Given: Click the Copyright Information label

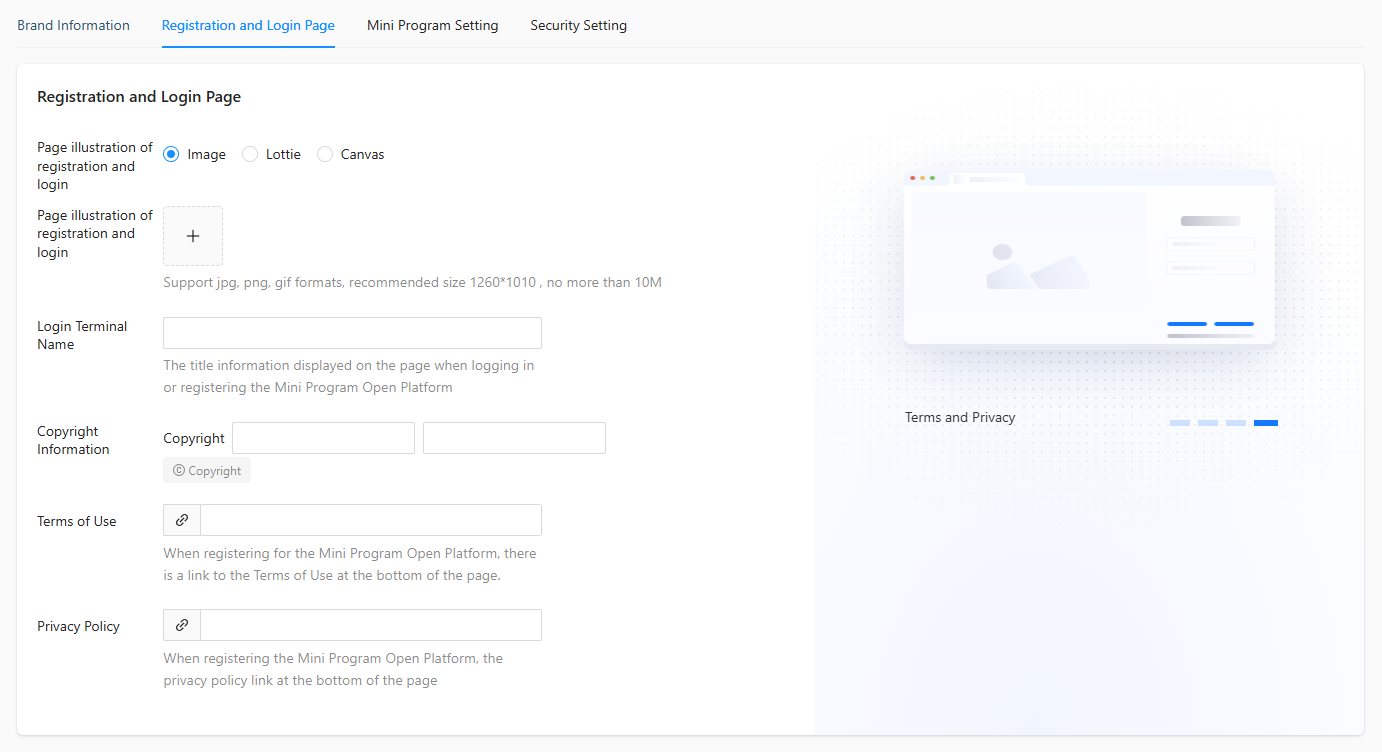Looking at the screenshot, I should [73, 440].
